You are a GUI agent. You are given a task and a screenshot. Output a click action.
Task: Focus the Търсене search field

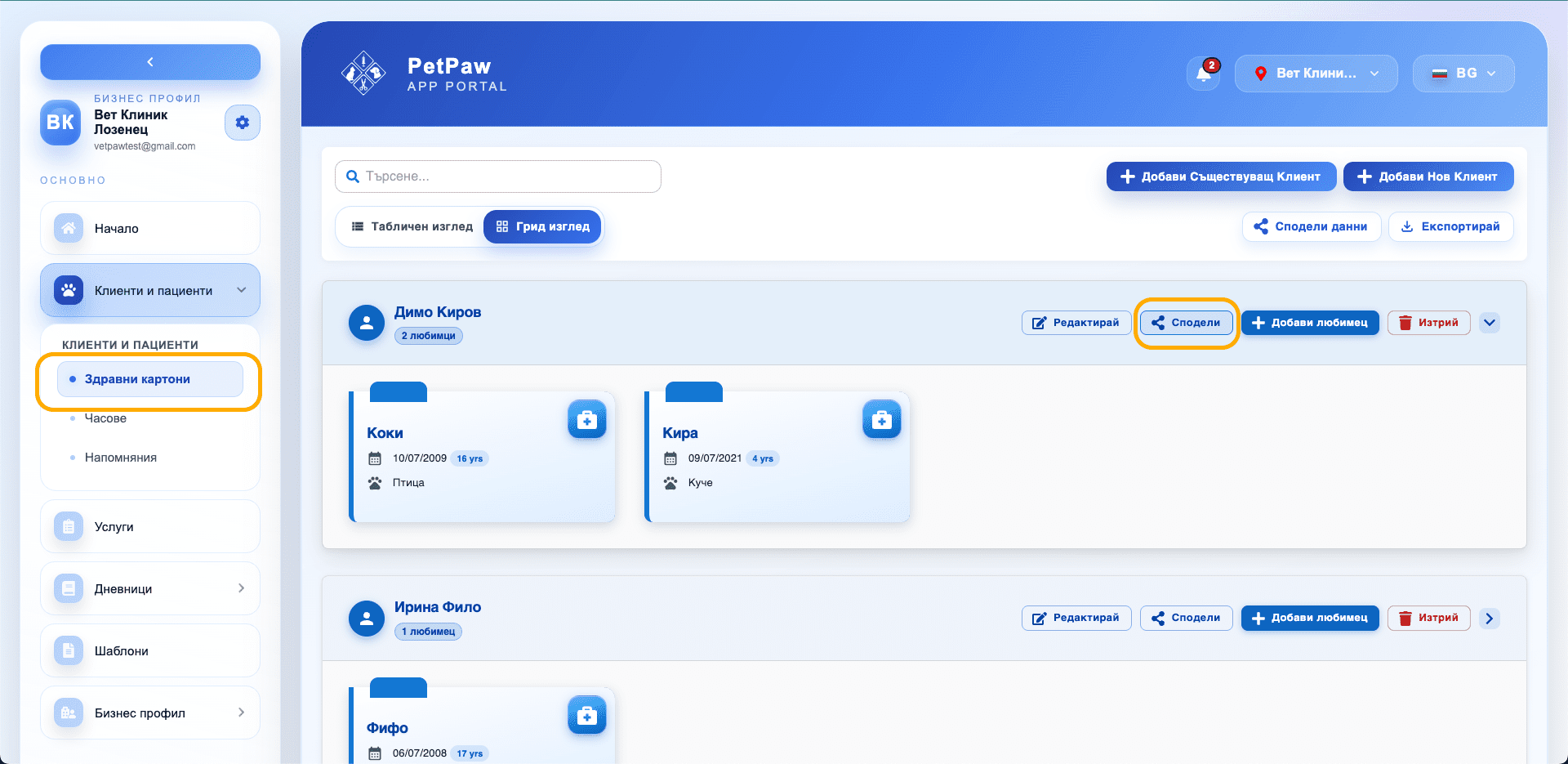tap(498, 176)
